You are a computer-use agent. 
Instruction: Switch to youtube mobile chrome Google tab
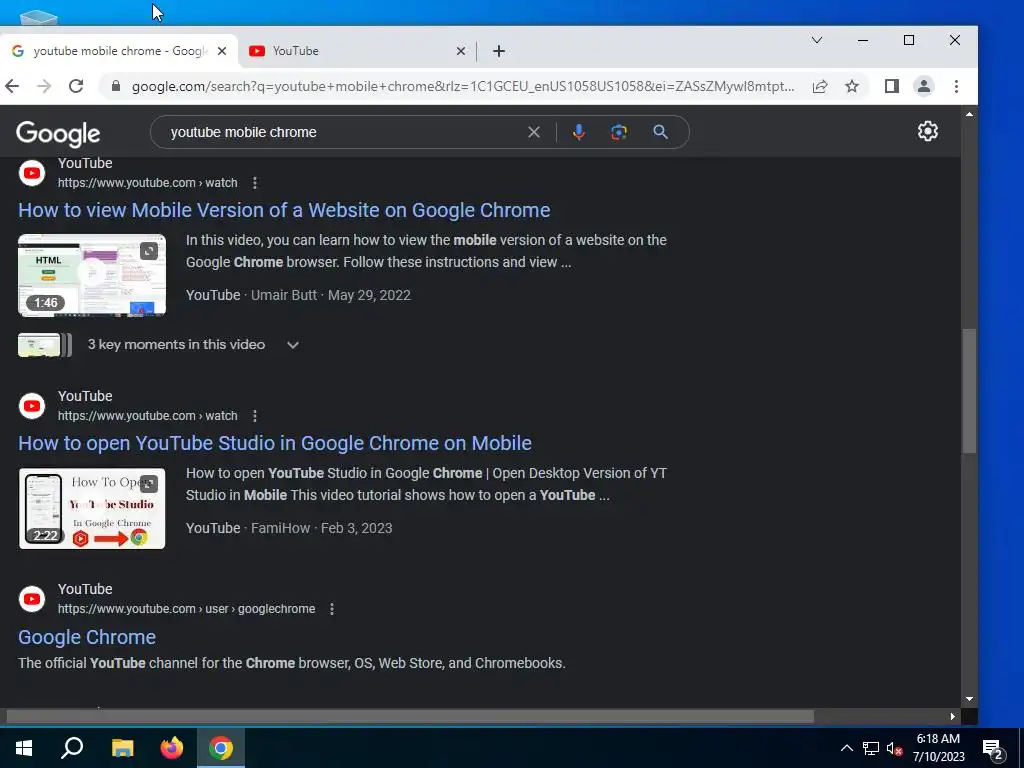(x=119, y=51)
